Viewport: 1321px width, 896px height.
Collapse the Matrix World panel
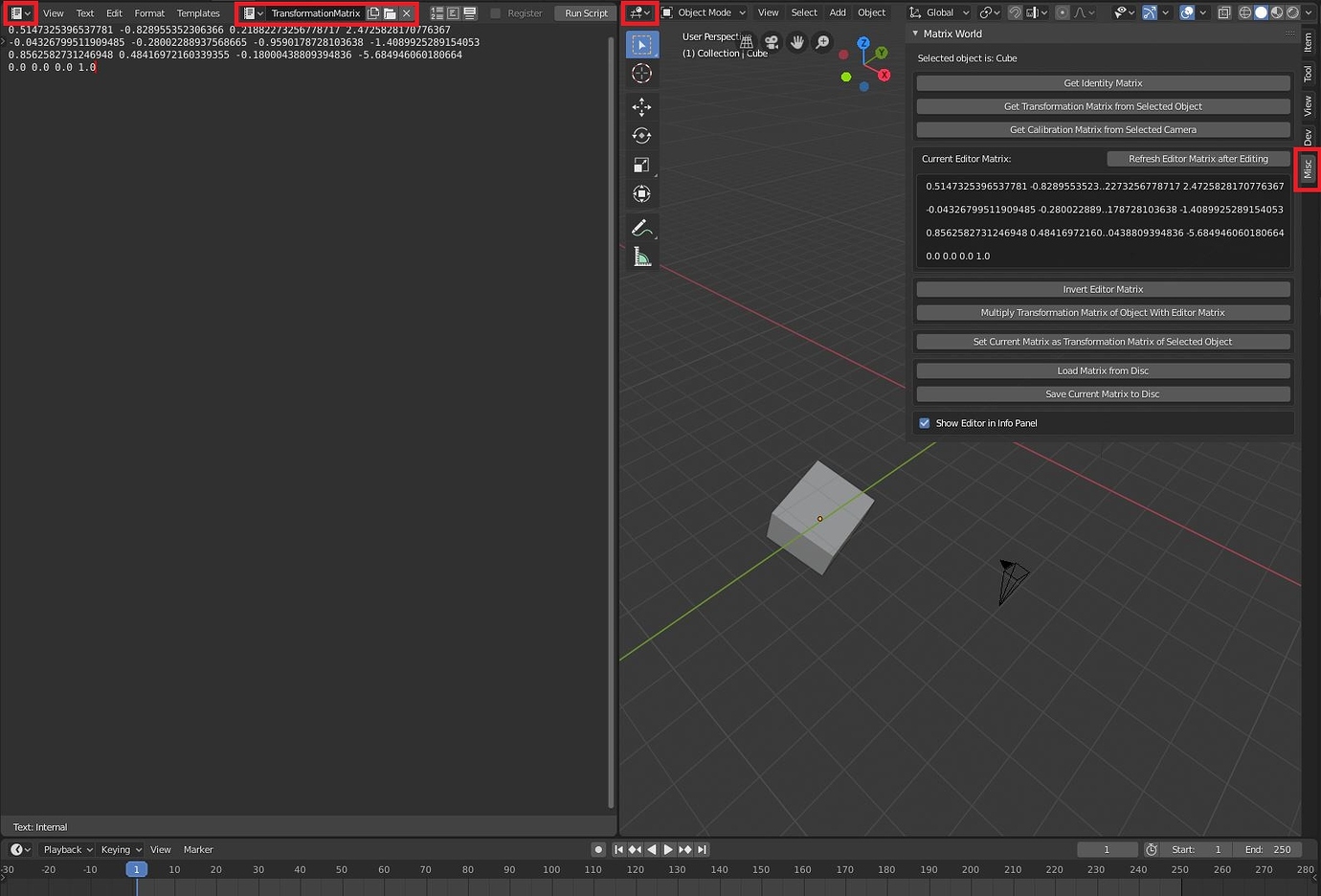[x=916, y=34]
